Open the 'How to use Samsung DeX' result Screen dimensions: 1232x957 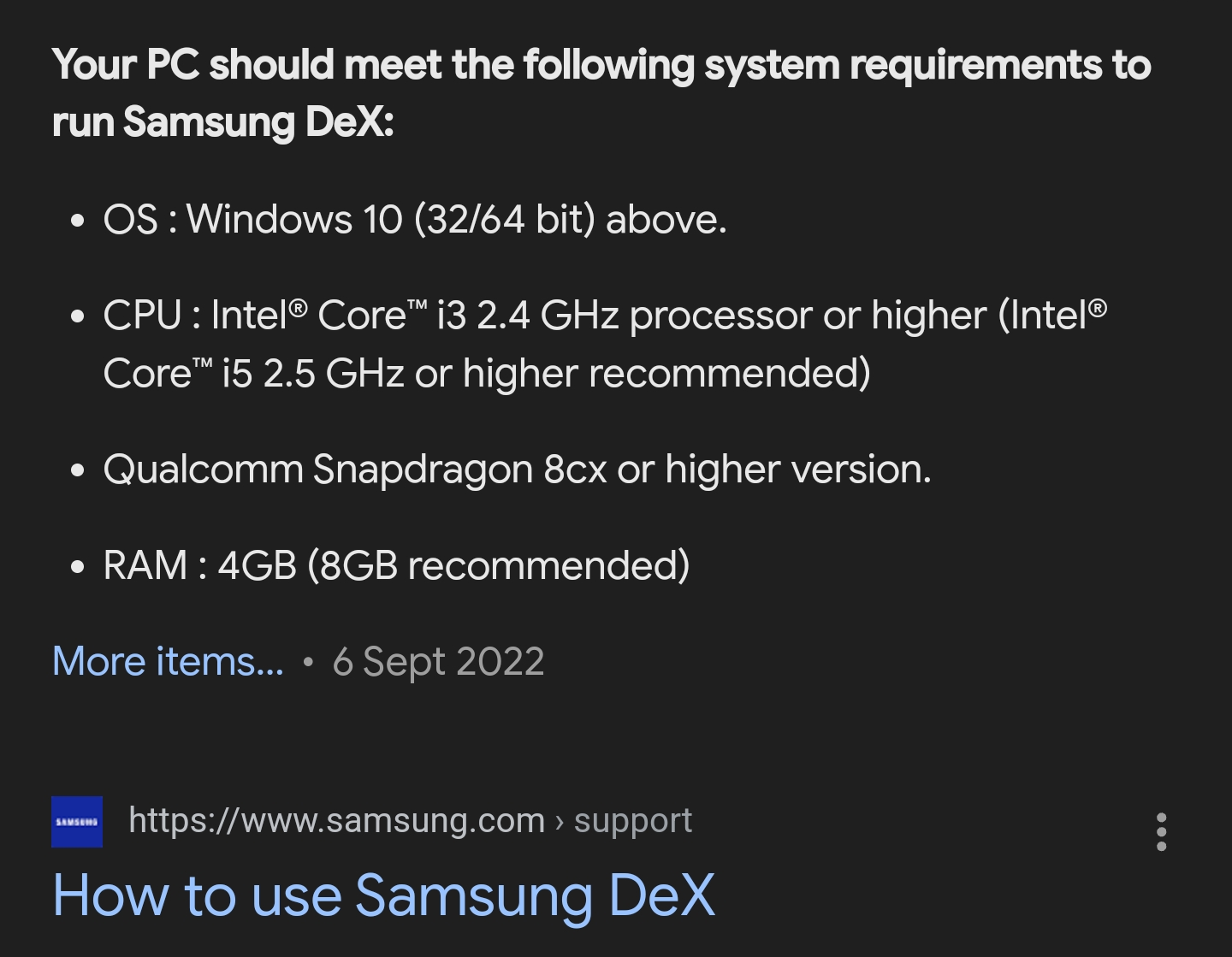tap(383, 895)
